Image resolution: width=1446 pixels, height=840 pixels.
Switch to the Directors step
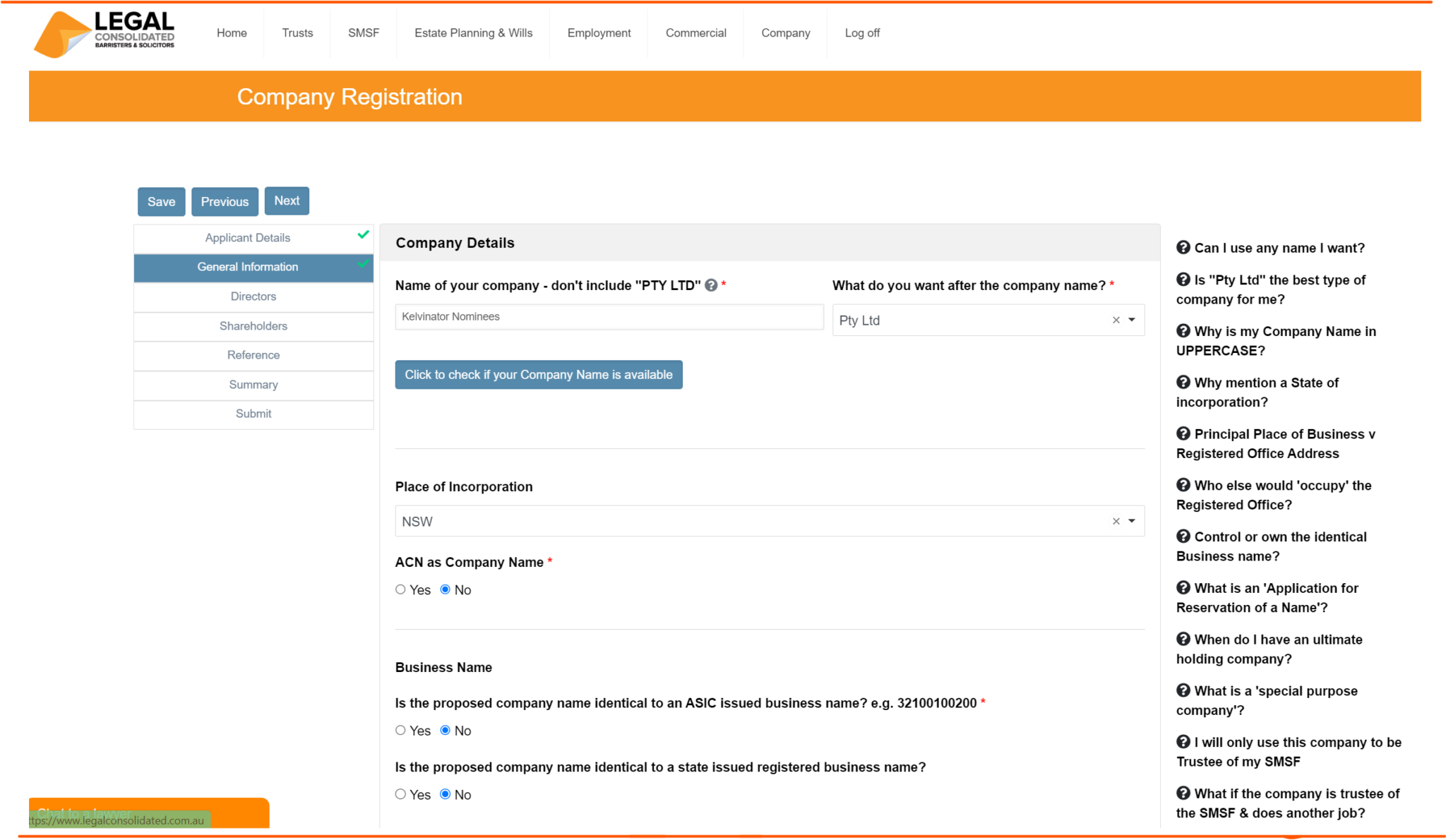click(253, 296)
